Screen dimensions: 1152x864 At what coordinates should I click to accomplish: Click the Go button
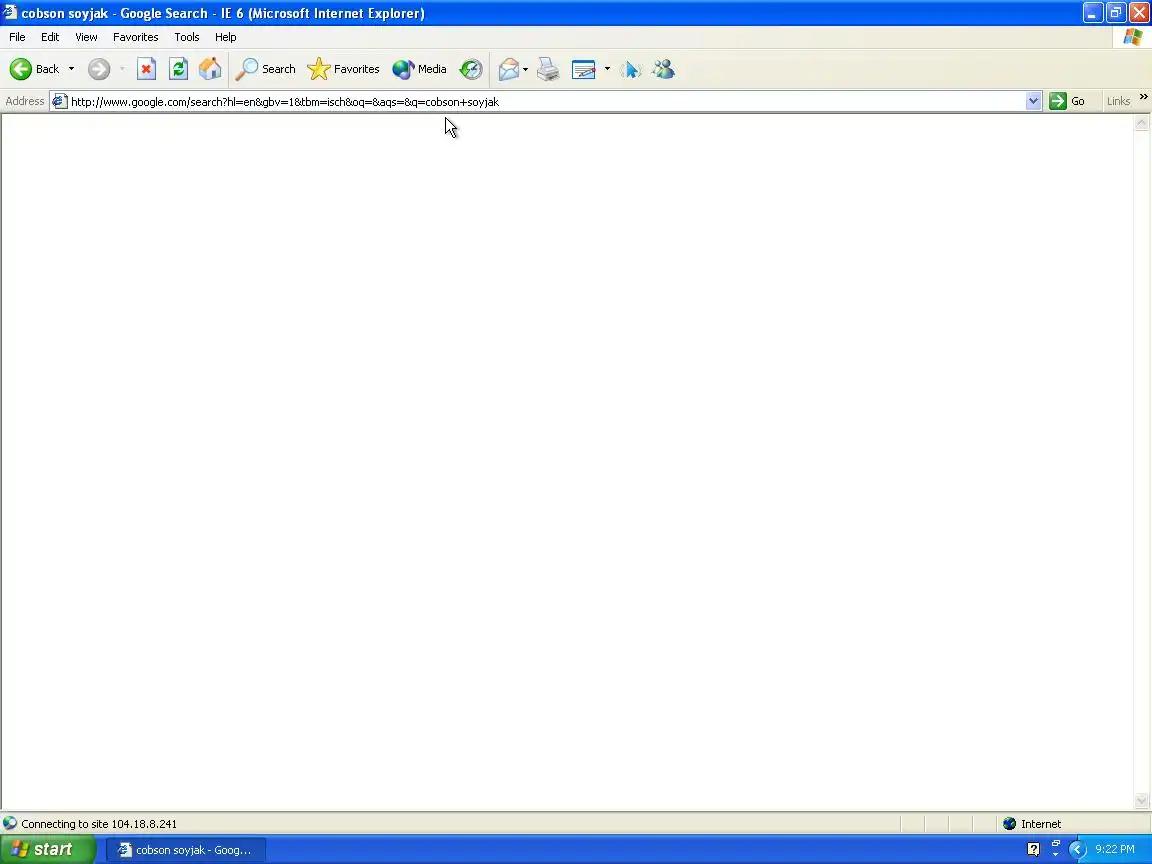pyautogui.click(x=1068, y=101)
